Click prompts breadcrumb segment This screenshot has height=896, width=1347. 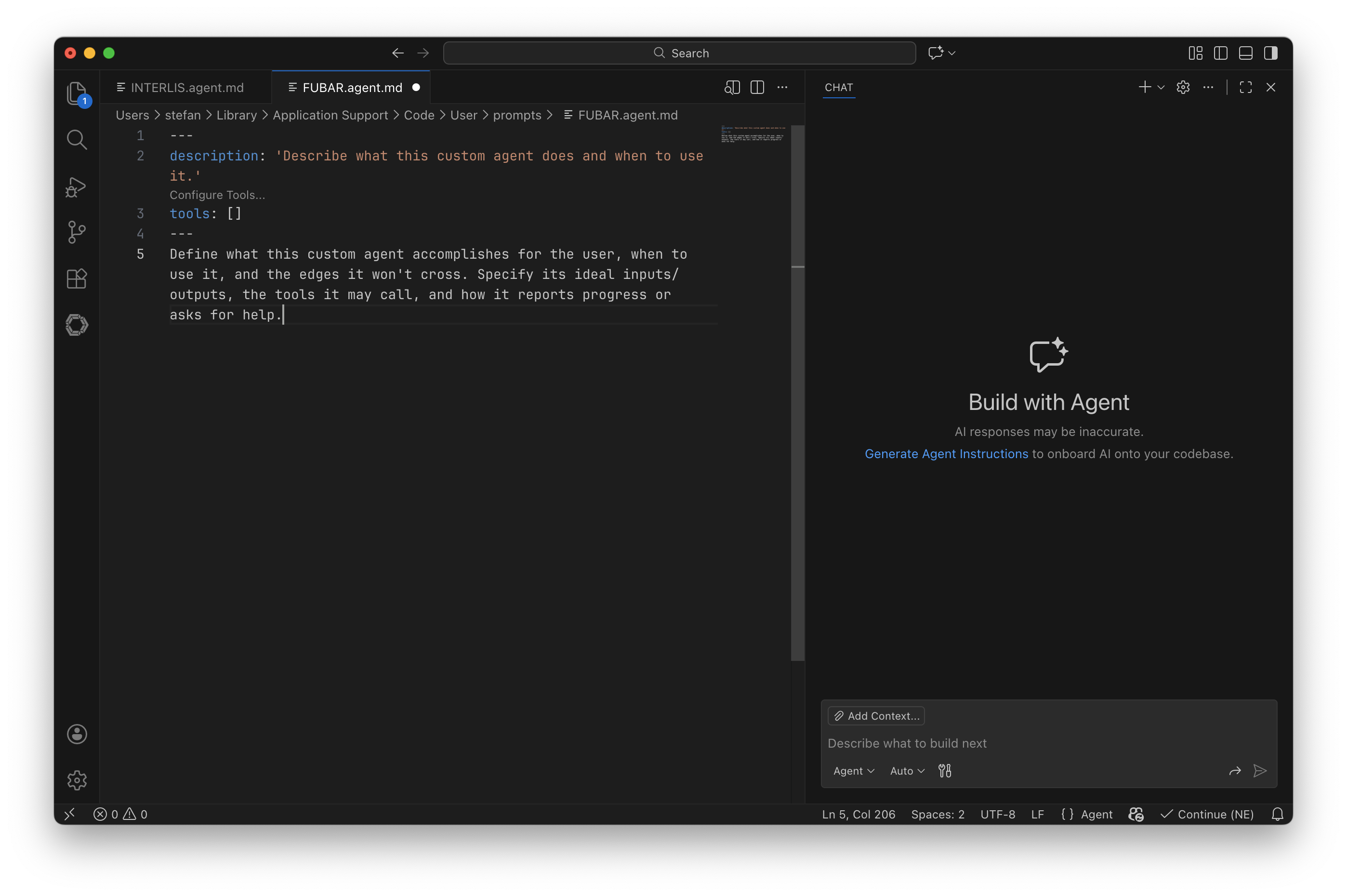(517, 116)
